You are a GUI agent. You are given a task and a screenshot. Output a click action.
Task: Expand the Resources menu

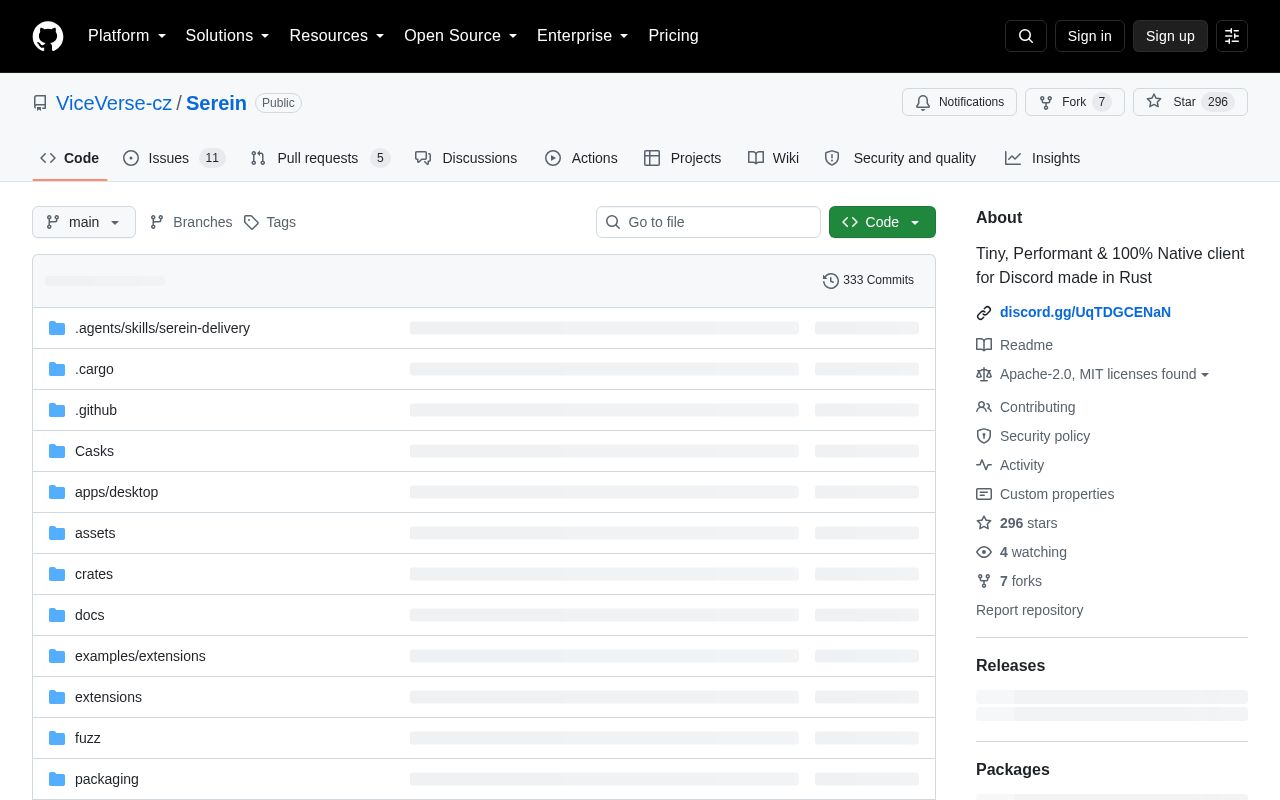[x=337, y=36]
